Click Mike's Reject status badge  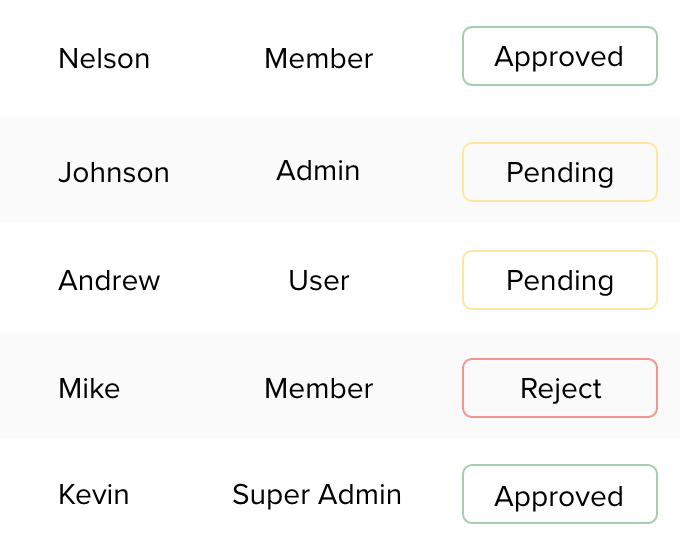click(x=560, y=388)
